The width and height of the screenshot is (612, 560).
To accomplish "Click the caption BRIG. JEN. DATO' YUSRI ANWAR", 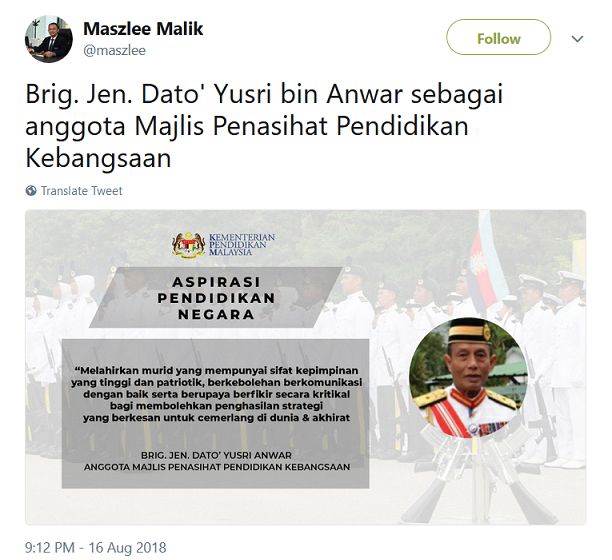I will tap(216, 455).
